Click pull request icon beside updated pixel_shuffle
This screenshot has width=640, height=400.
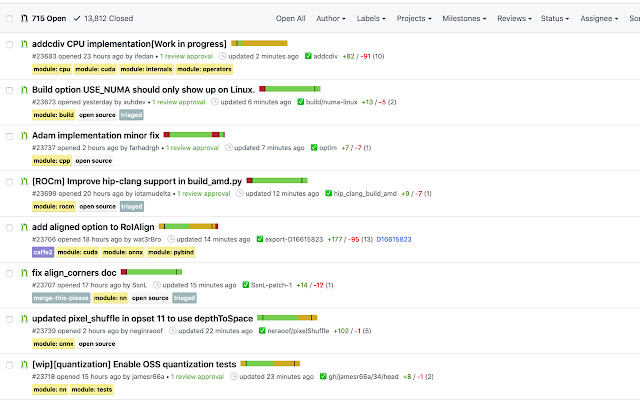[x=24, y=318]
